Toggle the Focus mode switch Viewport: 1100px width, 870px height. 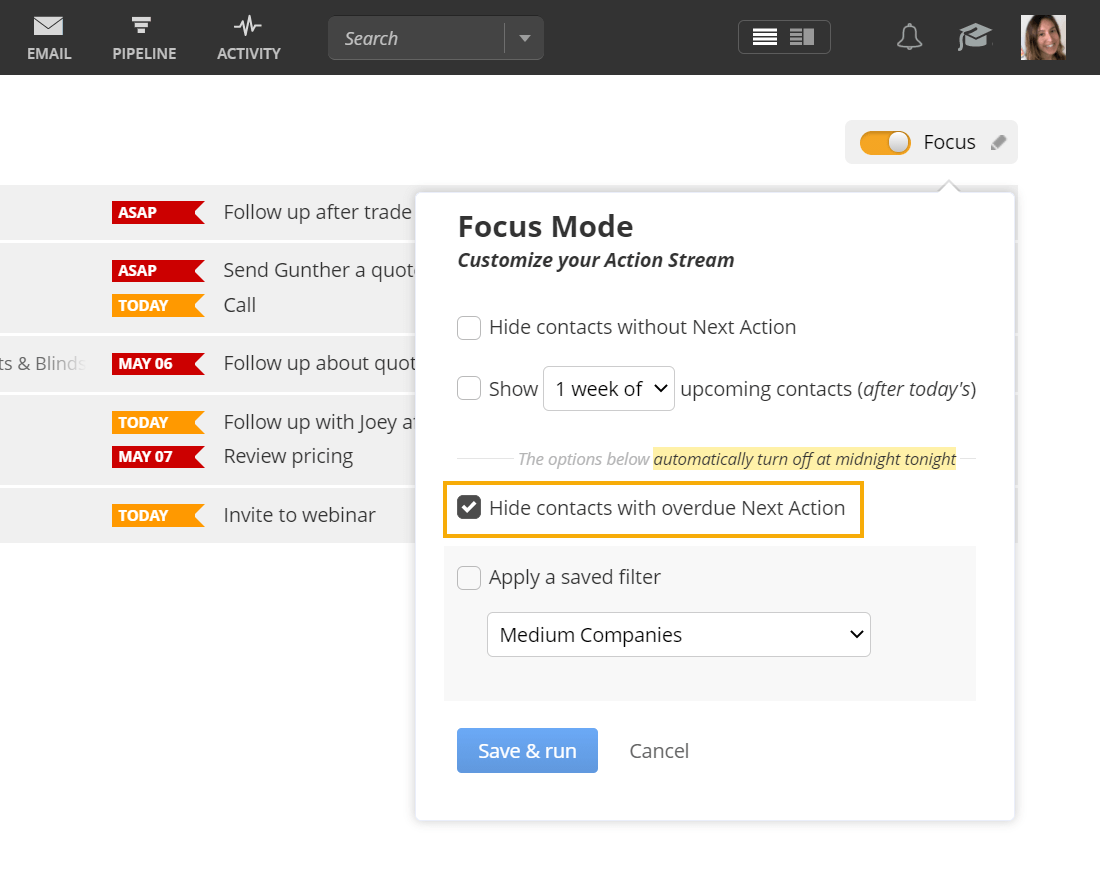coord(885,142)
